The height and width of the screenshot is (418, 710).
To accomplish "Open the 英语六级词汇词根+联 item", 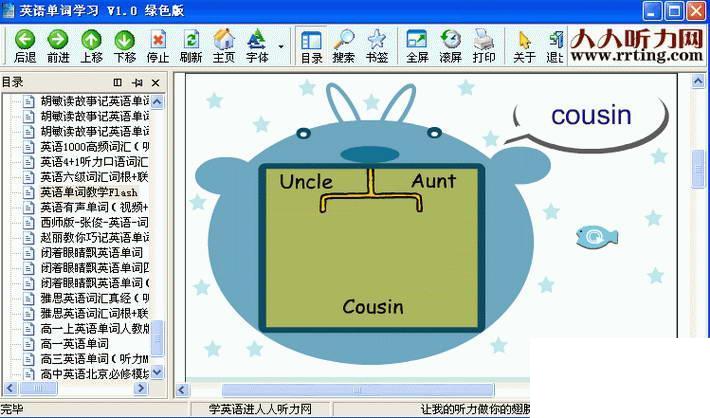I will (94, 177).
